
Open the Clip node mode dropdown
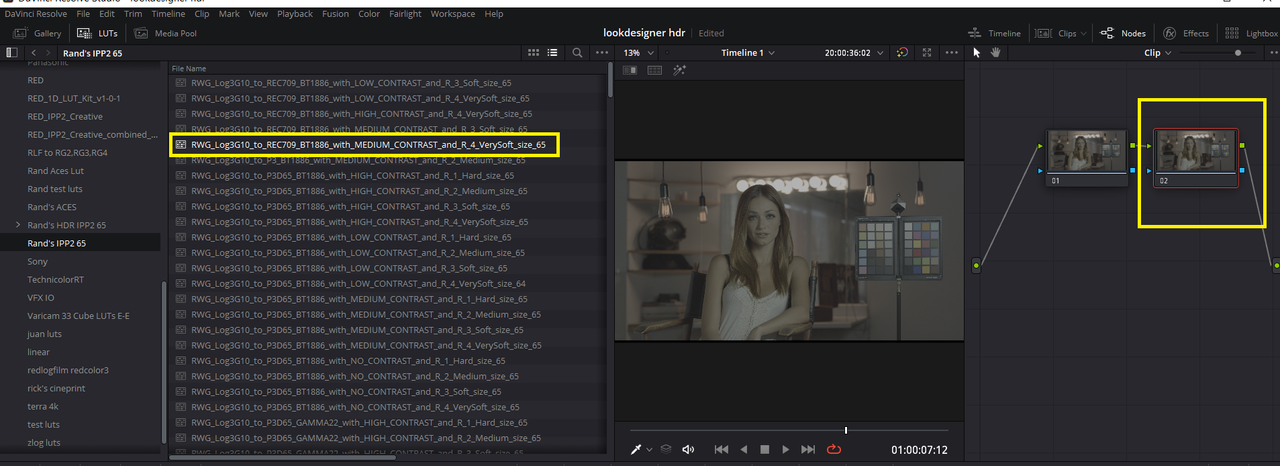(x=1157, y=52)
